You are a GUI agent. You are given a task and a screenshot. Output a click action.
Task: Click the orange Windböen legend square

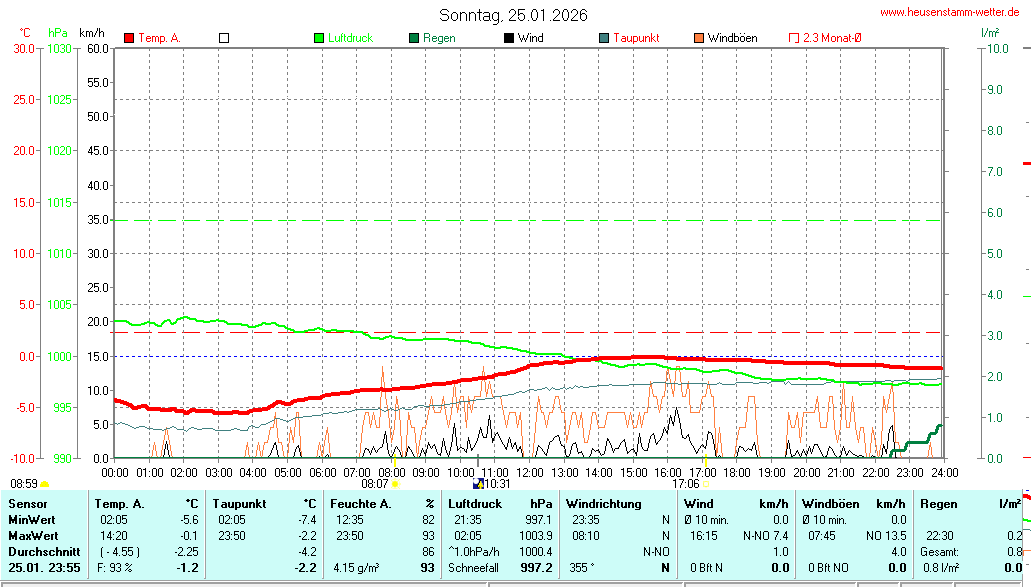(699, 38)
